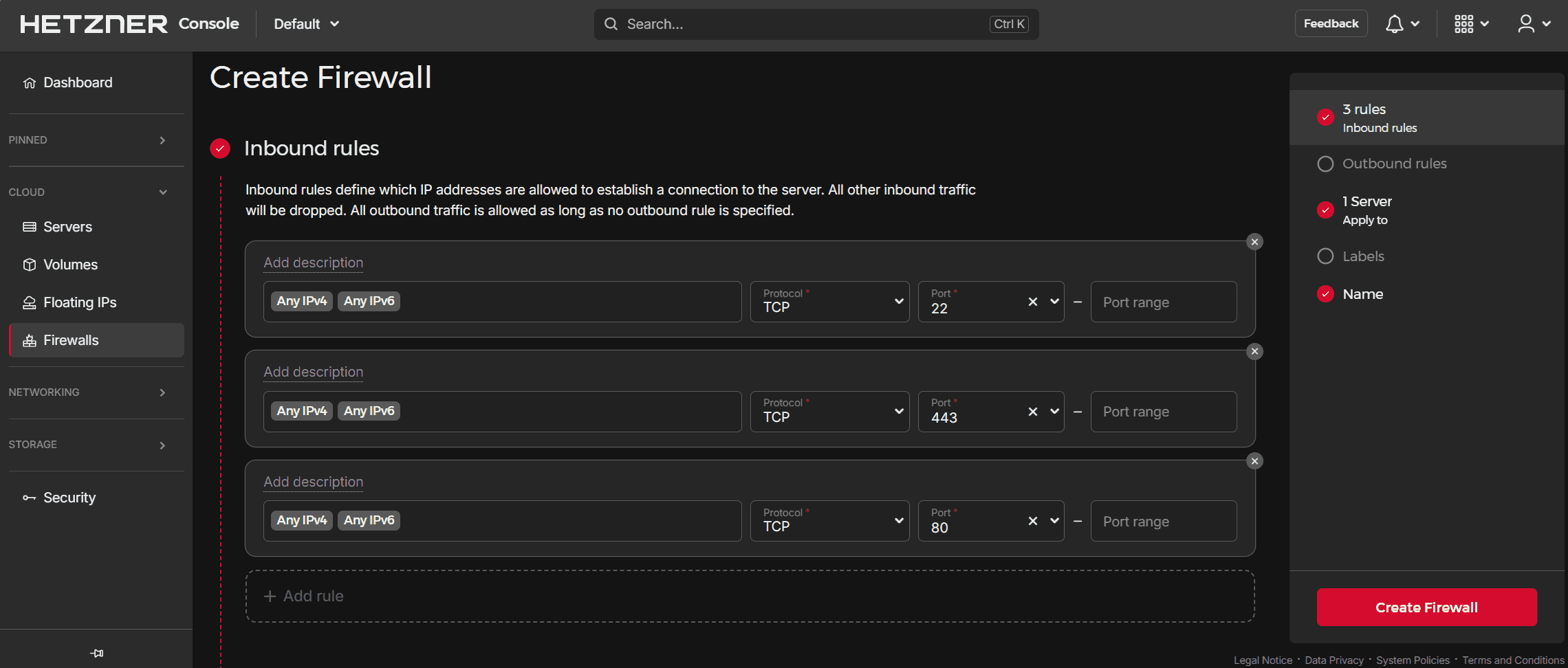Open the apps grid menu icon
1568x668 pixels.
[1463, 24]
